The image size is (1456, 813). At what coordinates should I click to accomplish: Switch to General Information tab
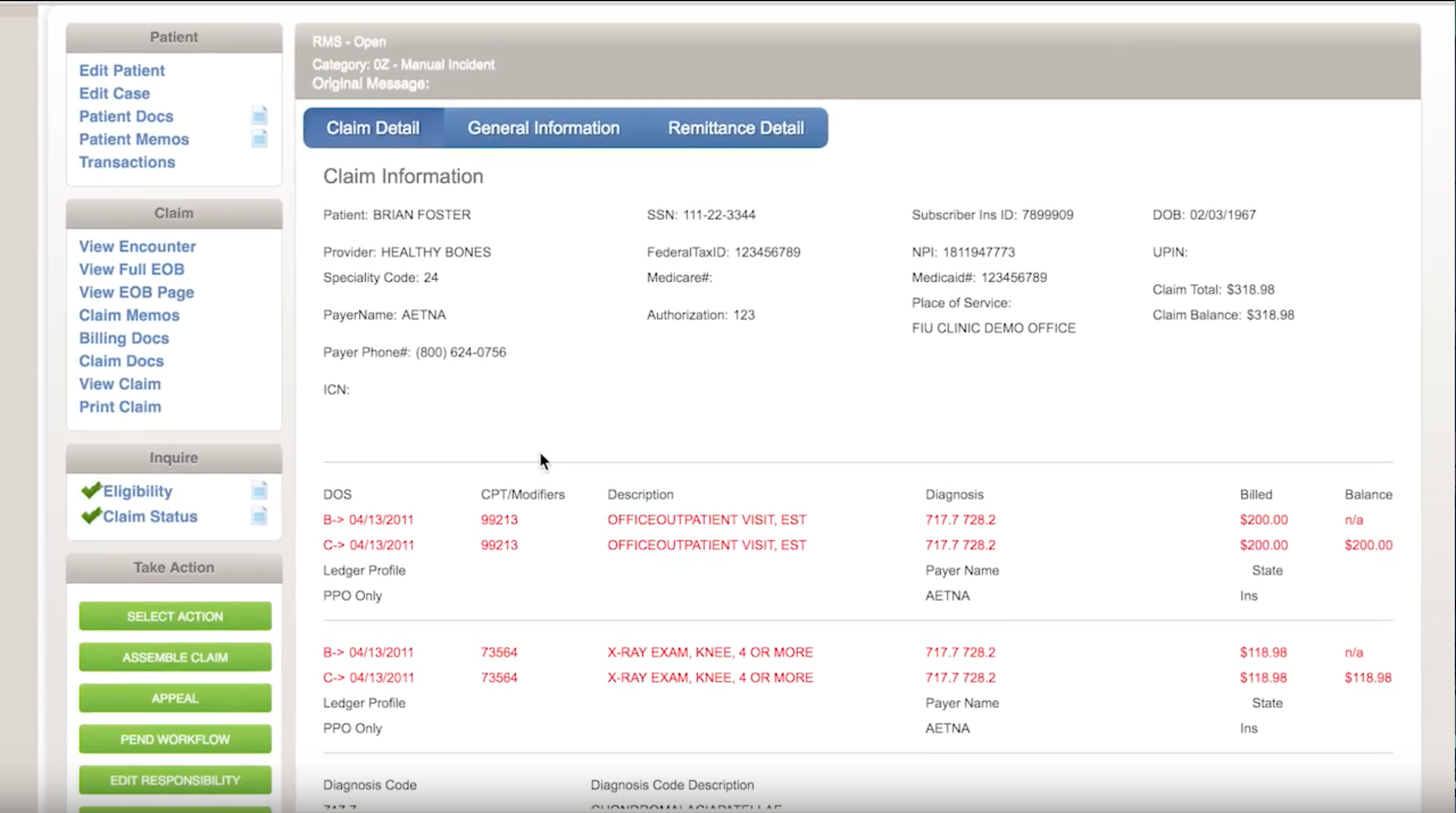click(543, 128)
